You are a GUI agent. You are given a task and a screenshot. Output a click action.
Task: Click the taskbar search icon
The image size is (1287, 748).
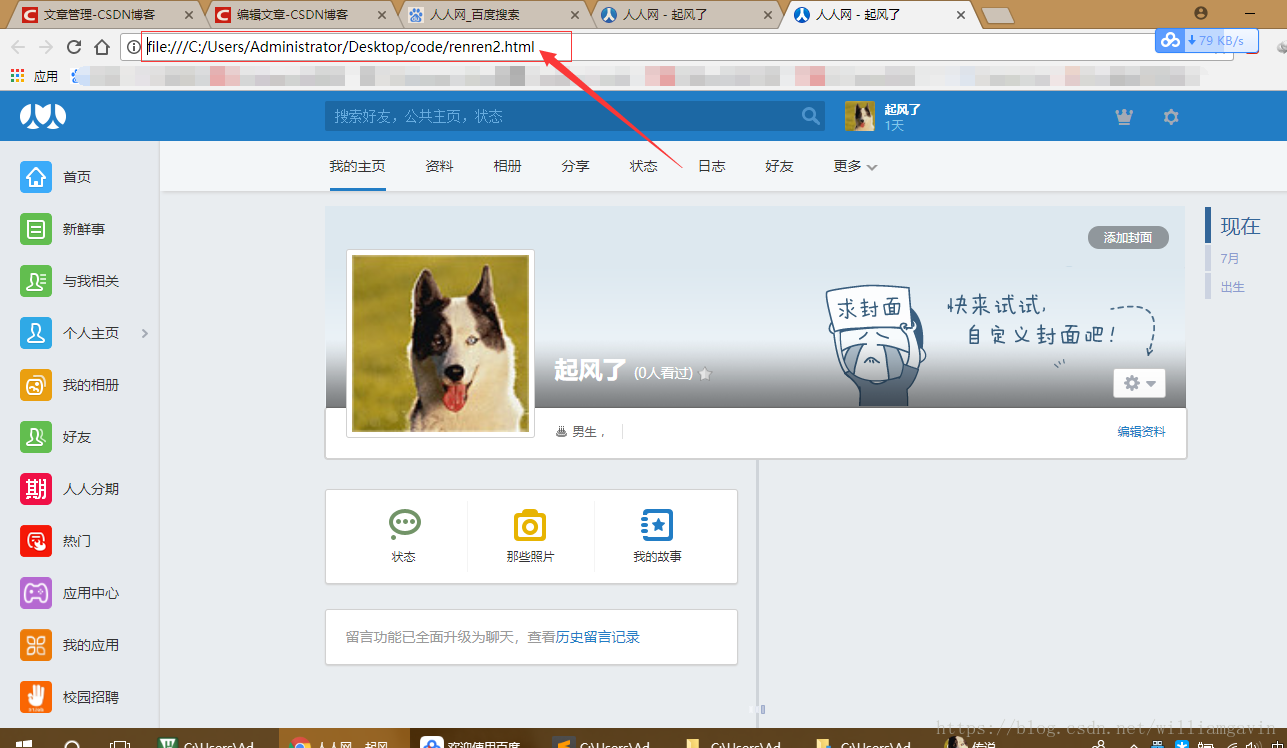pyautogui.click(x=72, y=743)
